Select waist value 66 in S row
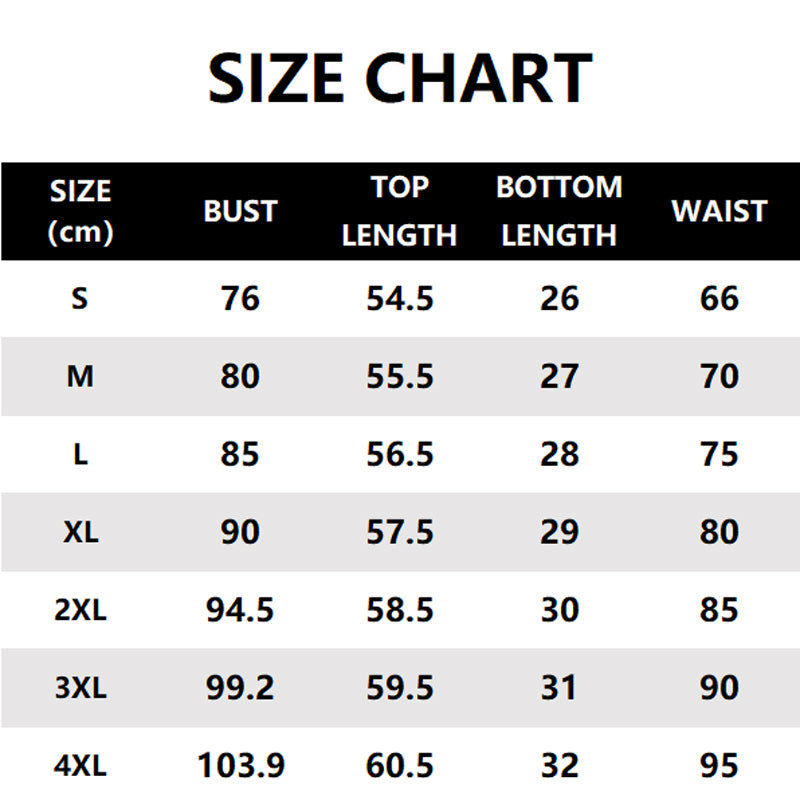The image size is (800, 800). (x=719, y=298)
